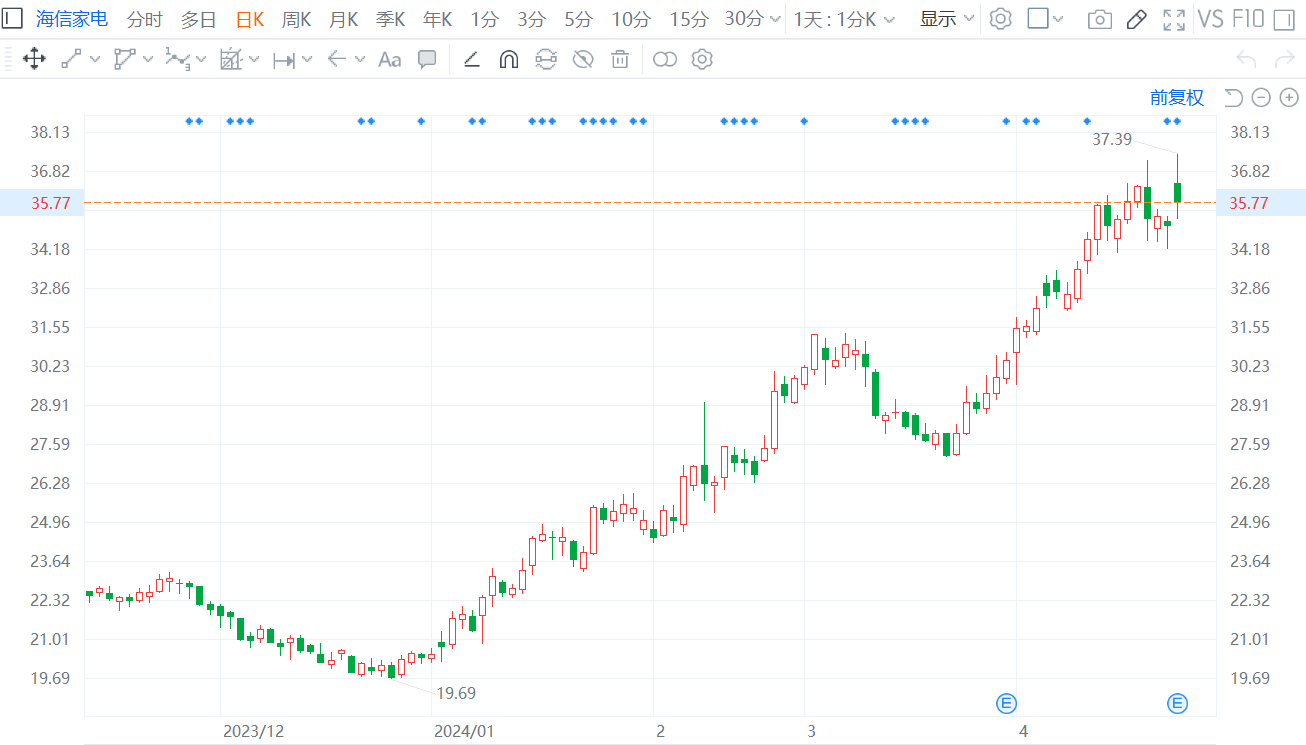Image resolution: width=1306 pixels, height=745 pixels.
Task: Open the minute-period dropdown after 30分
Action: pos(774,19)
